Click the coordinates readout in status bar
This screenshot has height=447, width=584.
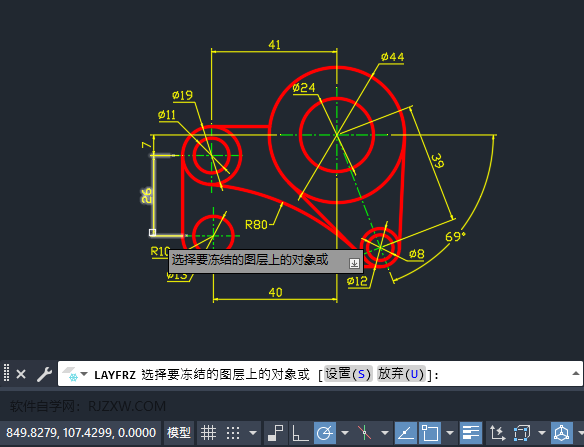point(81,433)
